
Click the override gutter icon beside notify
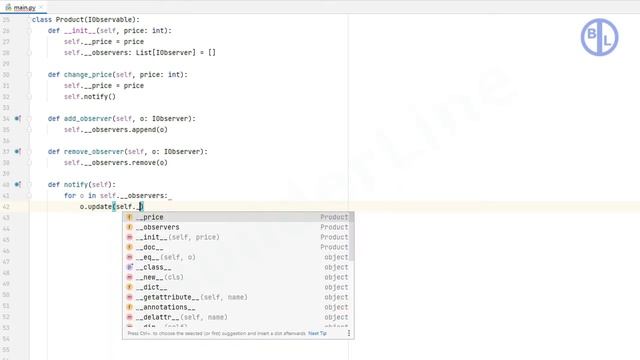pyautogui.click(x=17, y=184)
